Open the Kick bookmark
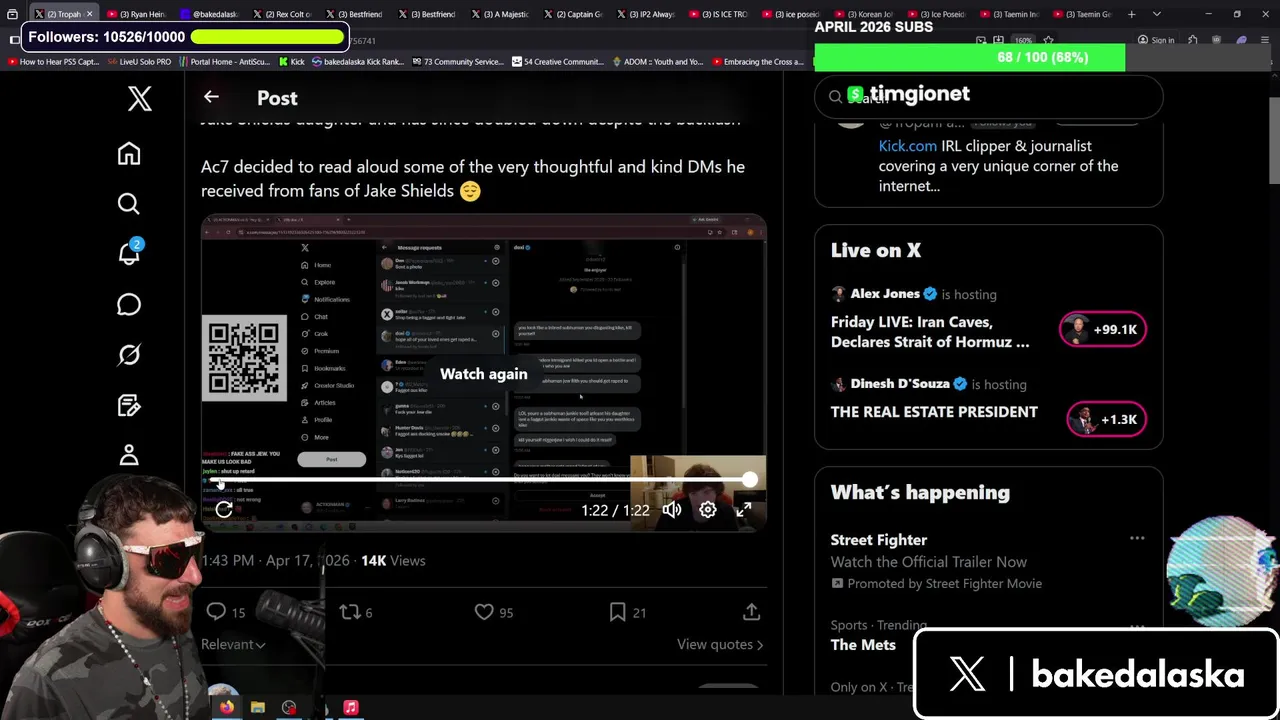 (290, 62)
